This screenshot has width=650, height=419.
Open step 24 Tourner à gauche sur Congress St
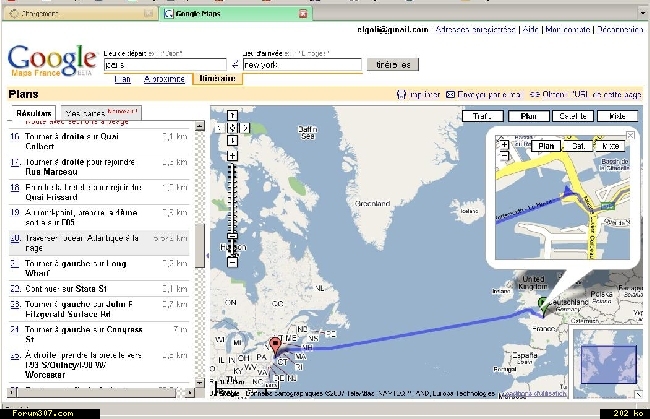click(99, 334)
